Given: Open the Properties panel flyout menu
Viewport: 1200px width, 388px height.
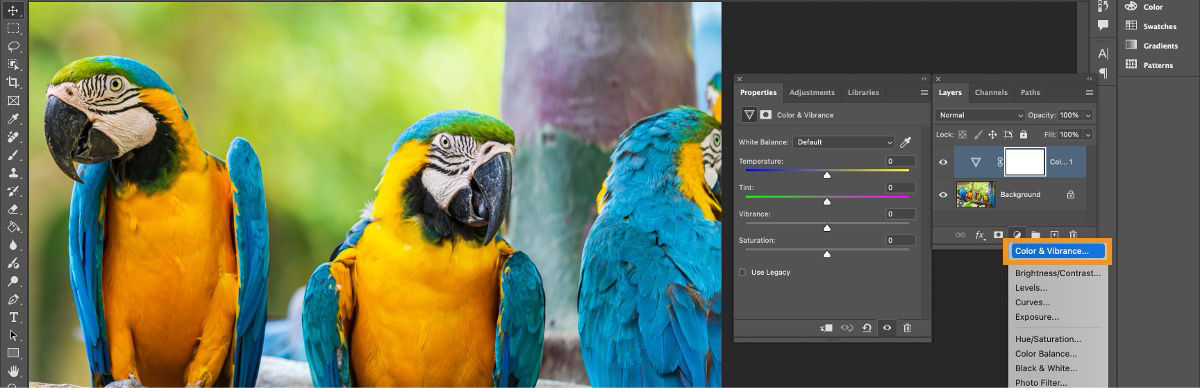Looking at the screenshot, I should point(924,92).
